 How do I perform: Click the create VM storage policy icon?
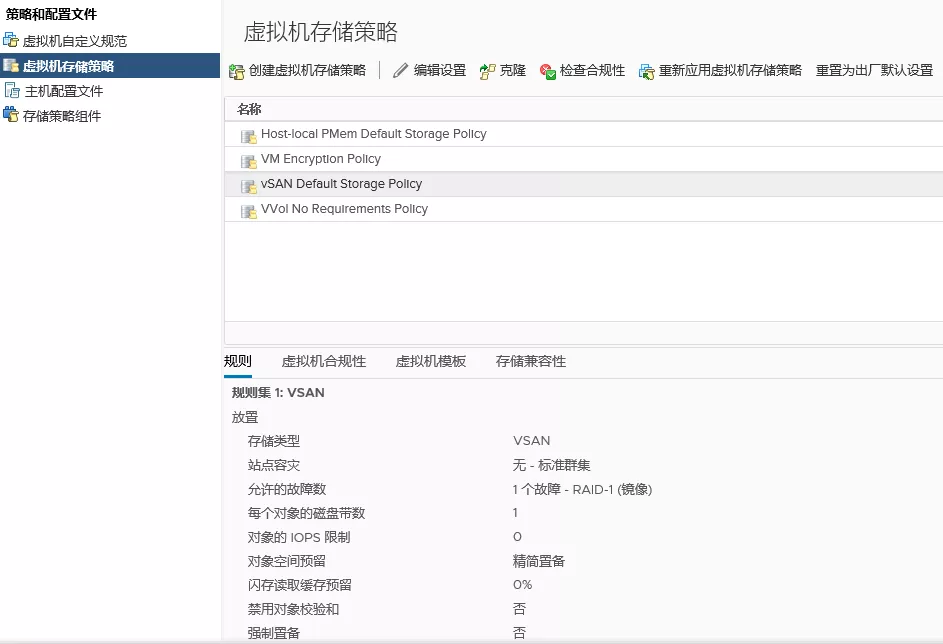(237, 71)
